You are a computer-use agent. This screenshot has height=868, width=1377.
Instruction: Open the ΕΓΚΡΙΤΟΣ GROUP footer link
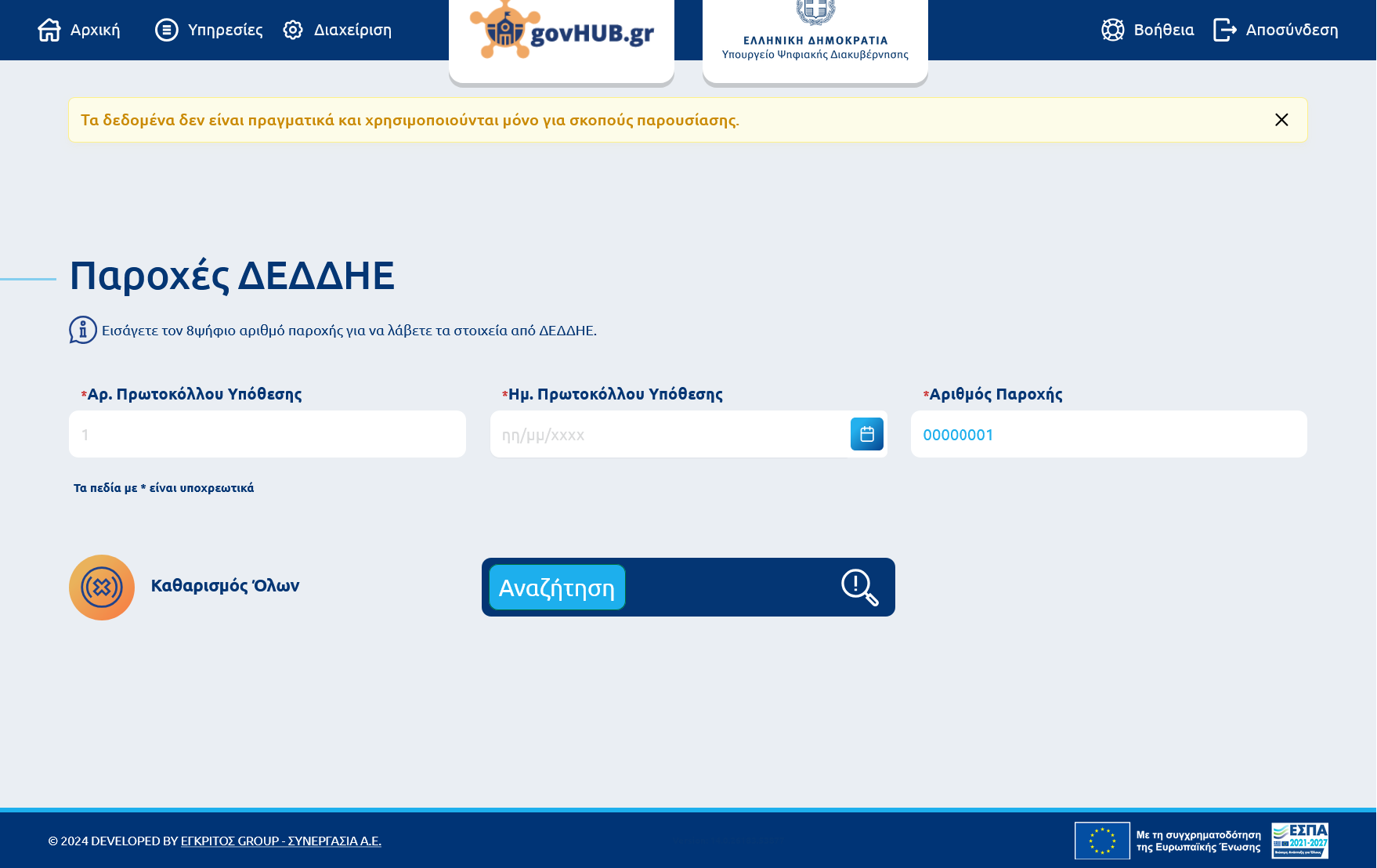pyautogui.click(x=281, y=841)
